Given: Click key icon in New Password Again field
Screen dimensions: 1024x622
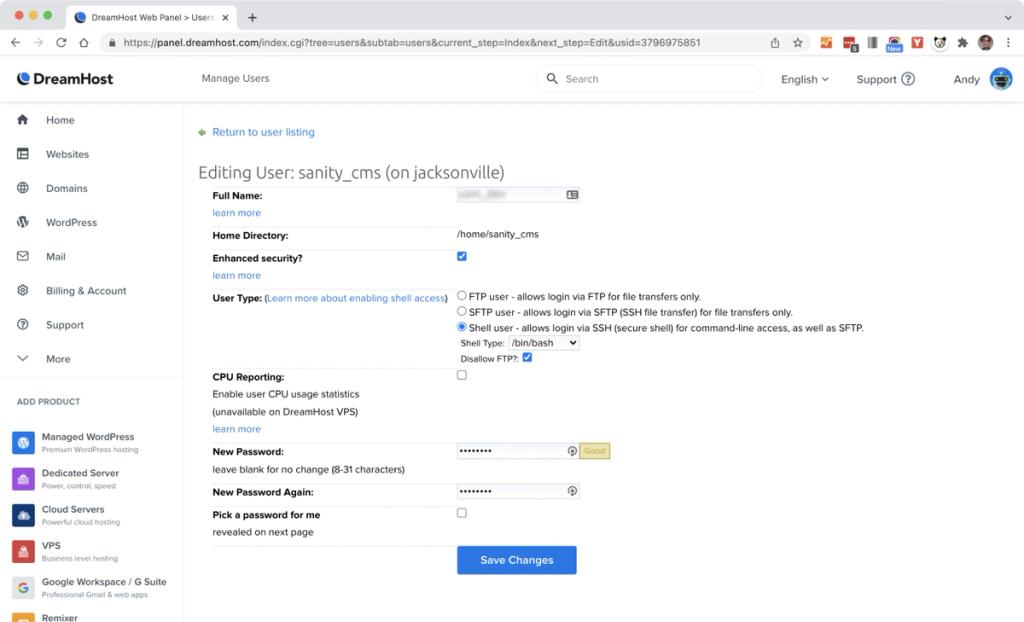Looking at the screenshot, I should (572, 491).
